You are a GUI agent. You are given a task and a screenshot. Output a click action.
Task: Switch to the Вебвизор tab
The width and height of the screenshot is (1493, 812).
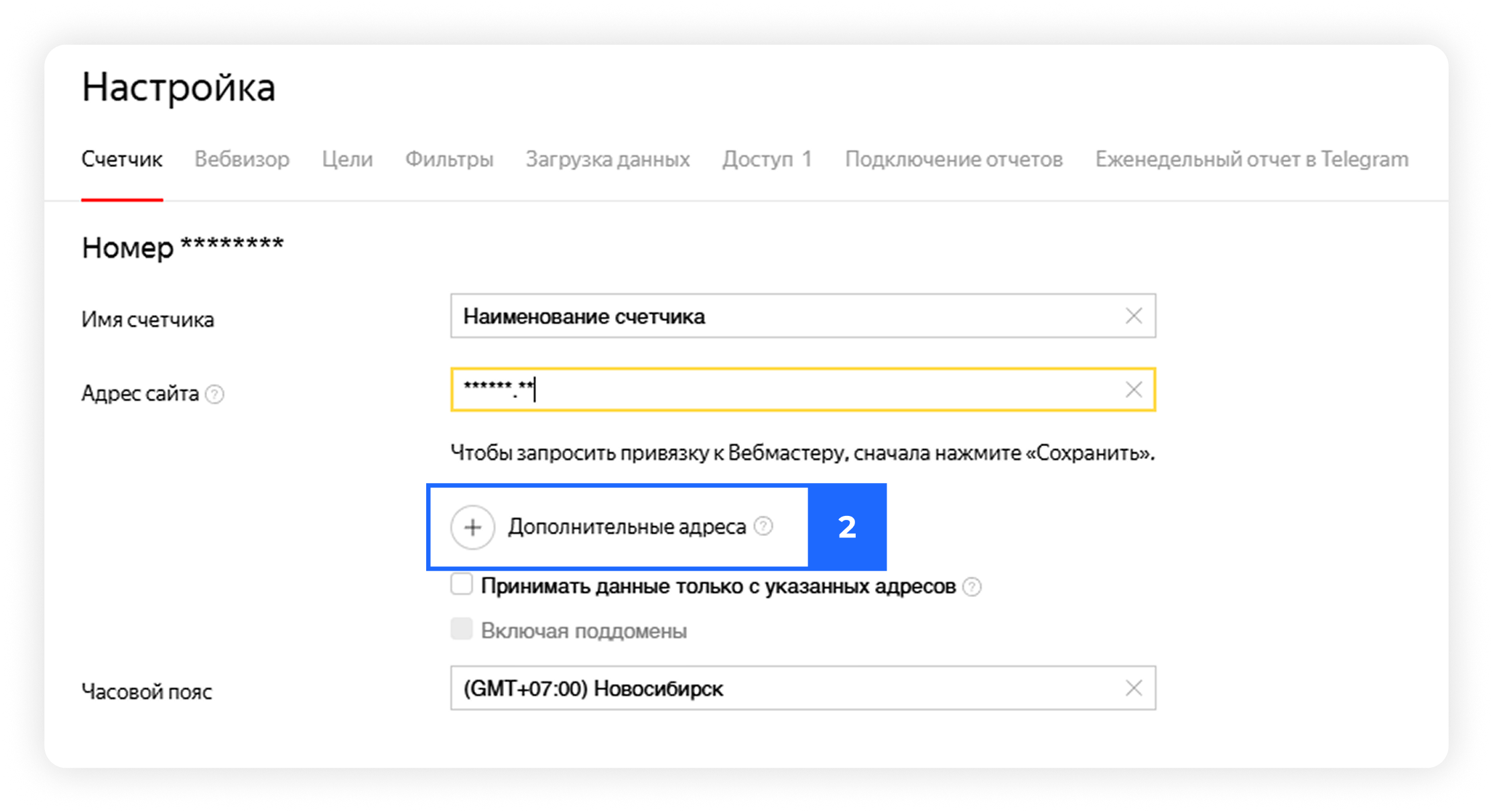tap(242, 159)
